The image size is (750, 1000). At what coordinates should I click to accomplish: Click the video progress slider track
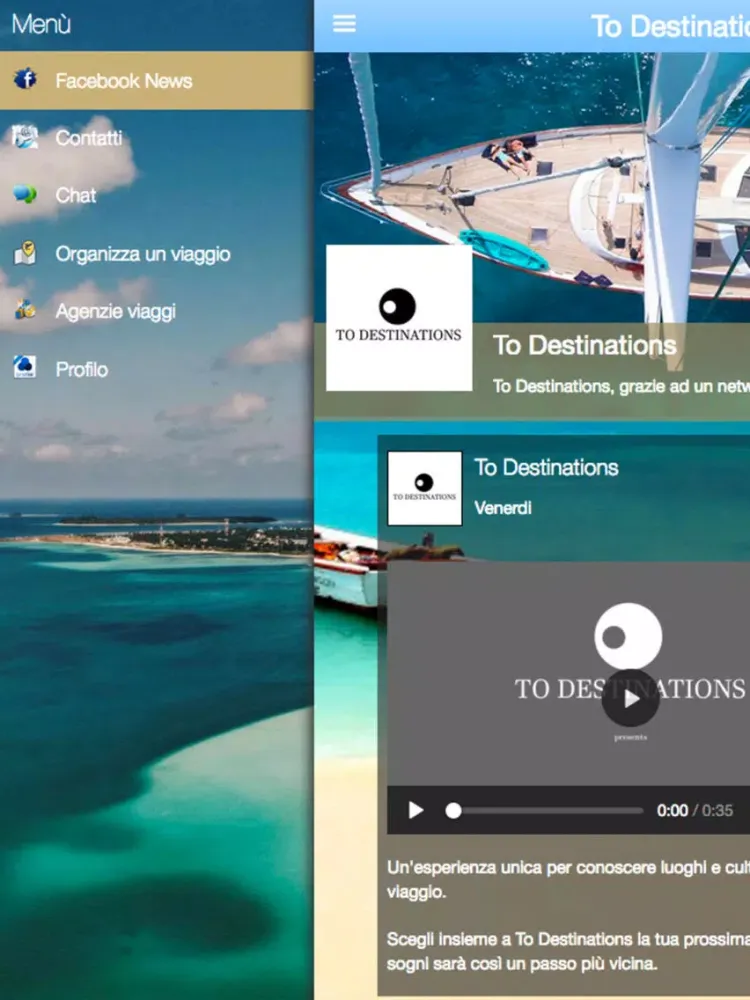[x=548, y=811]
